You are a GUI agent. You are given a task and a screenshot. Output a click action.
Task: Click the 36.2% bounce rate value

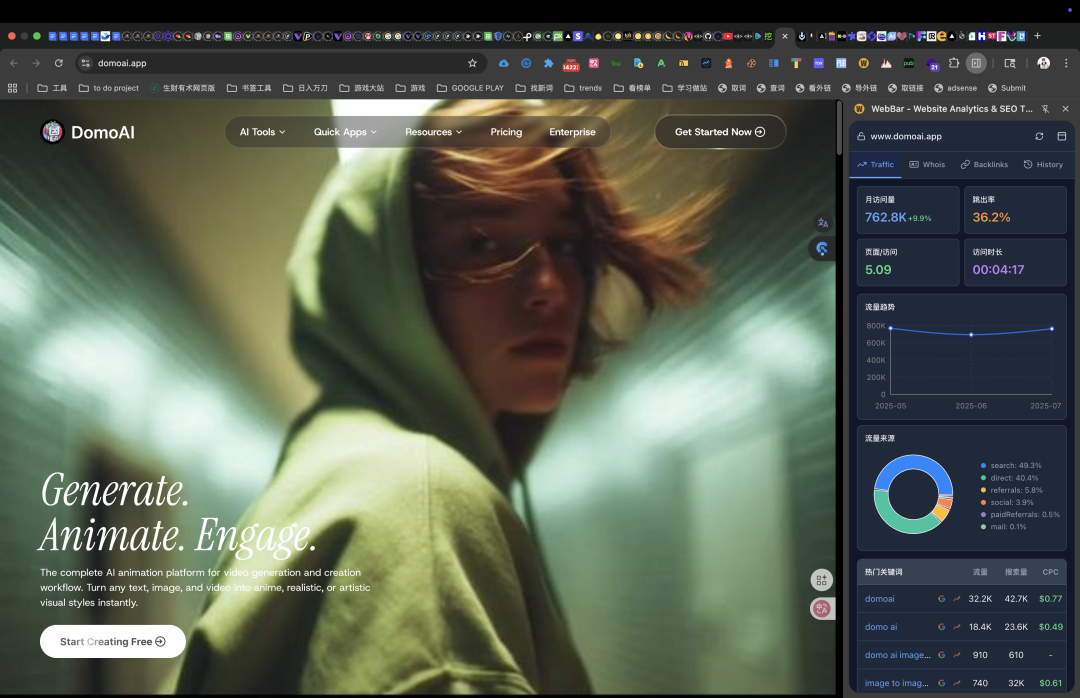tap(991, 217)
